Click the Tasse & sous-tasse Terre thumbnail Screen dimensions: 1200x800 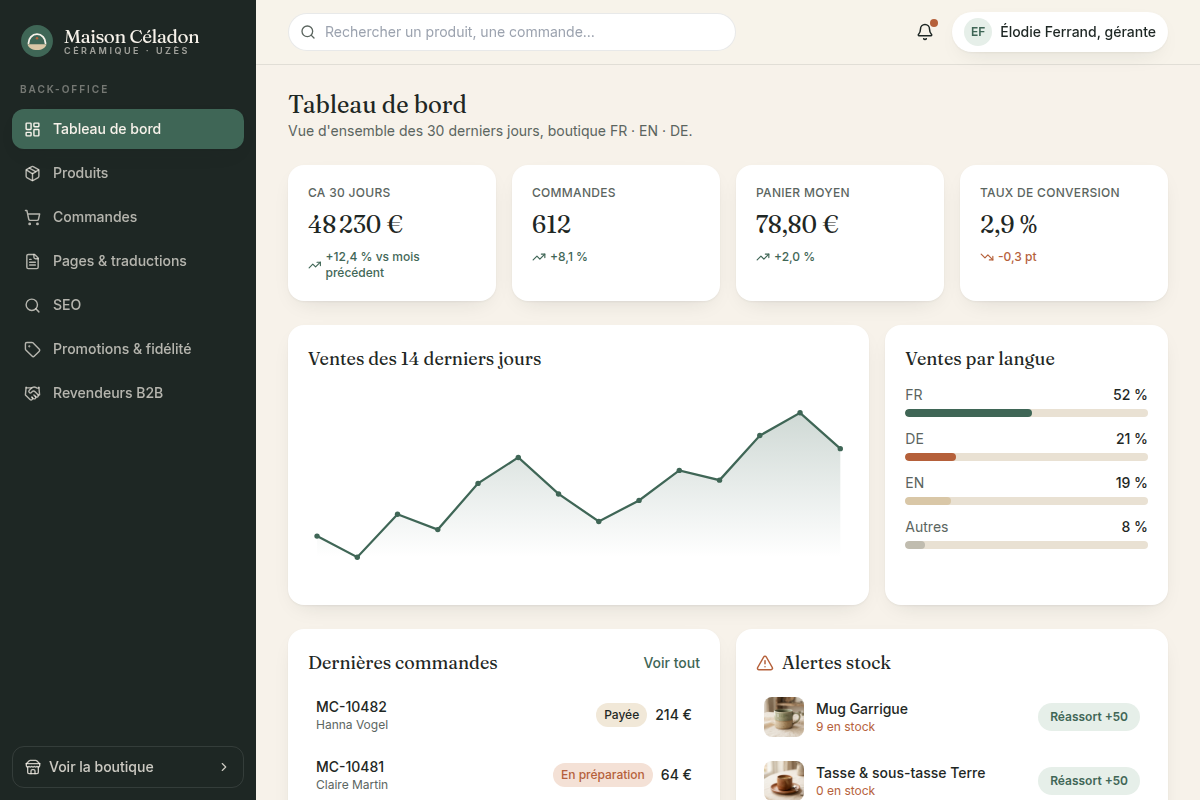784,780
